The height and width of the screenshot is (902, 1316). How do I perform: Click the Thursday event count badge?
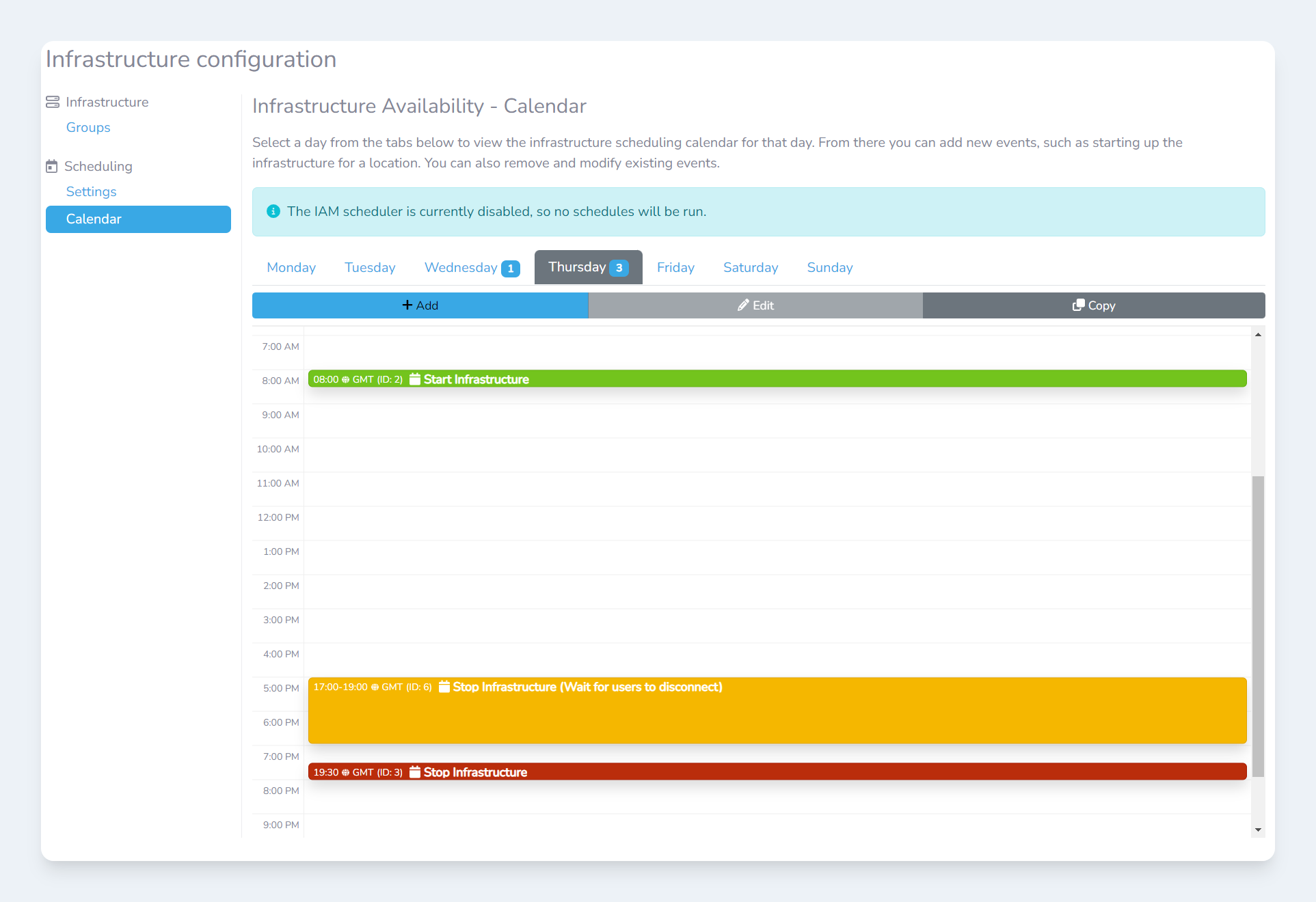click(619, 268)
